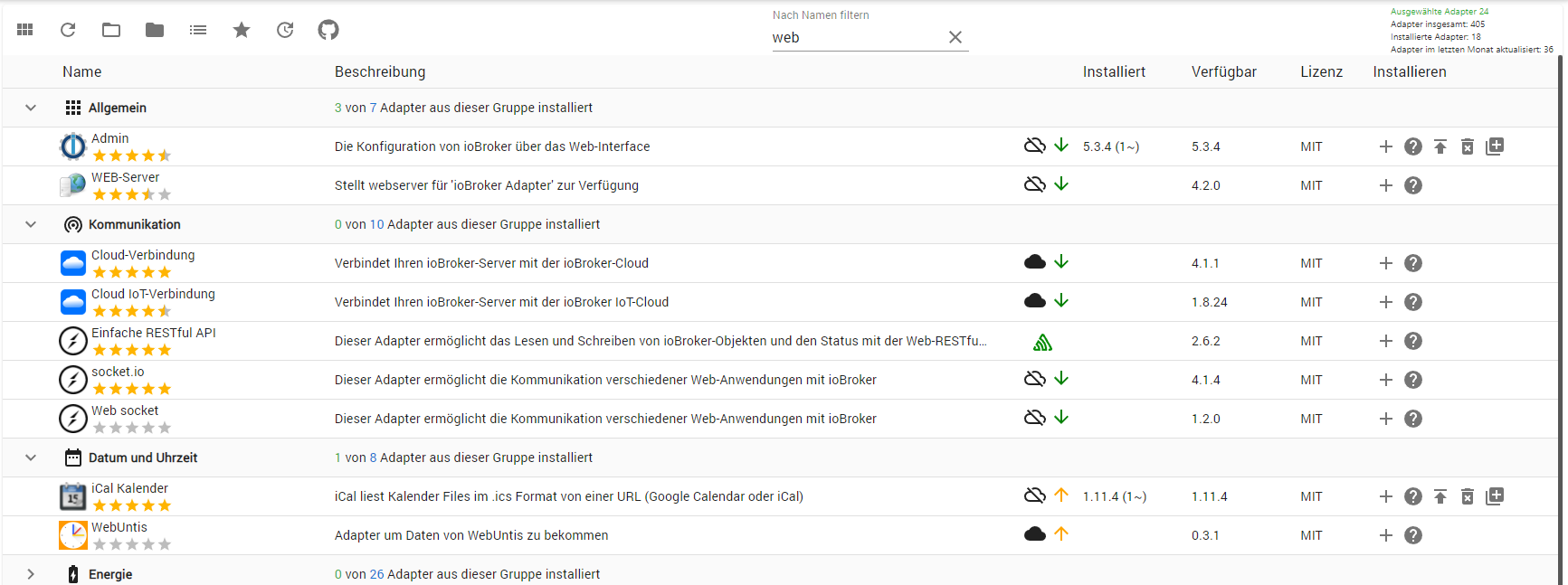Click the Datum und Uhrzeit group row
The width and height of the screenshot is (1568, 585).
[143, 458]
